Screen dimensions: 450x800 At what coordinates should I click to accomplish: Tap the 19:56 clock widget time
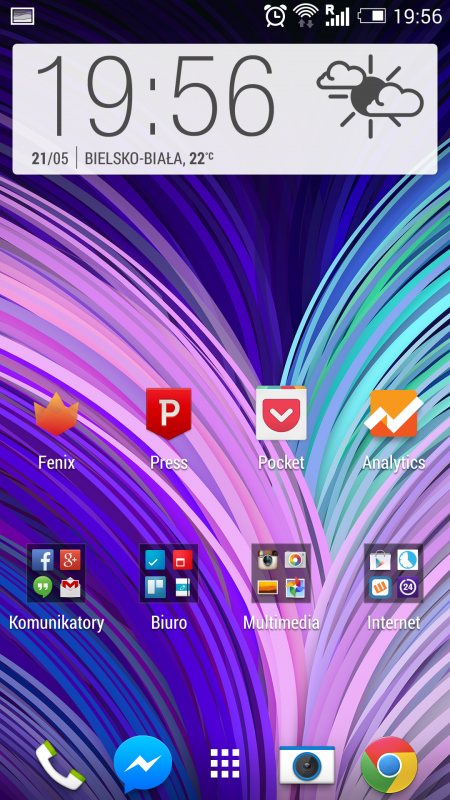(x=155, y=95)
